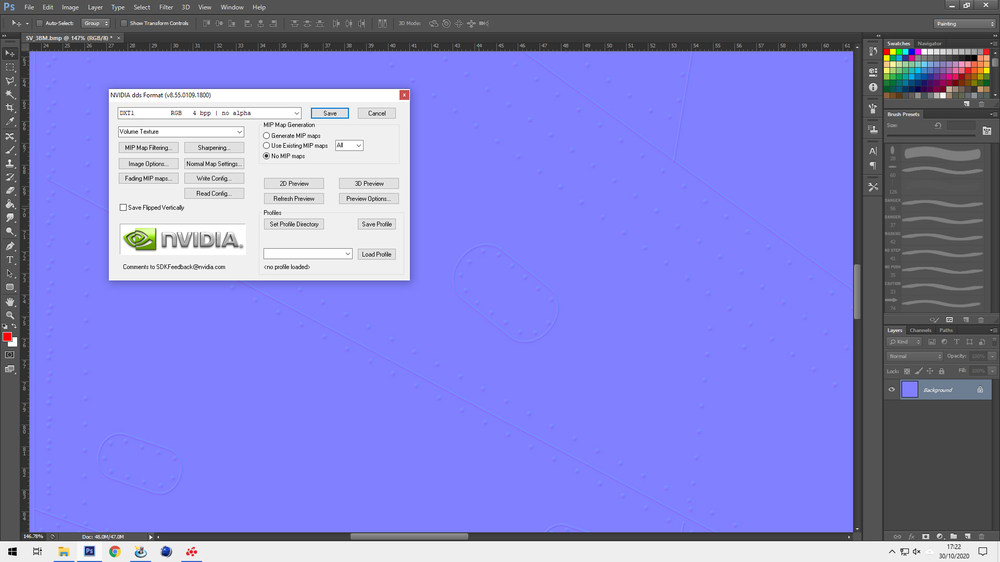Select the Horizontal Type tool
The width and height of the screenshot is (1000, 562).
click(10, 260)
